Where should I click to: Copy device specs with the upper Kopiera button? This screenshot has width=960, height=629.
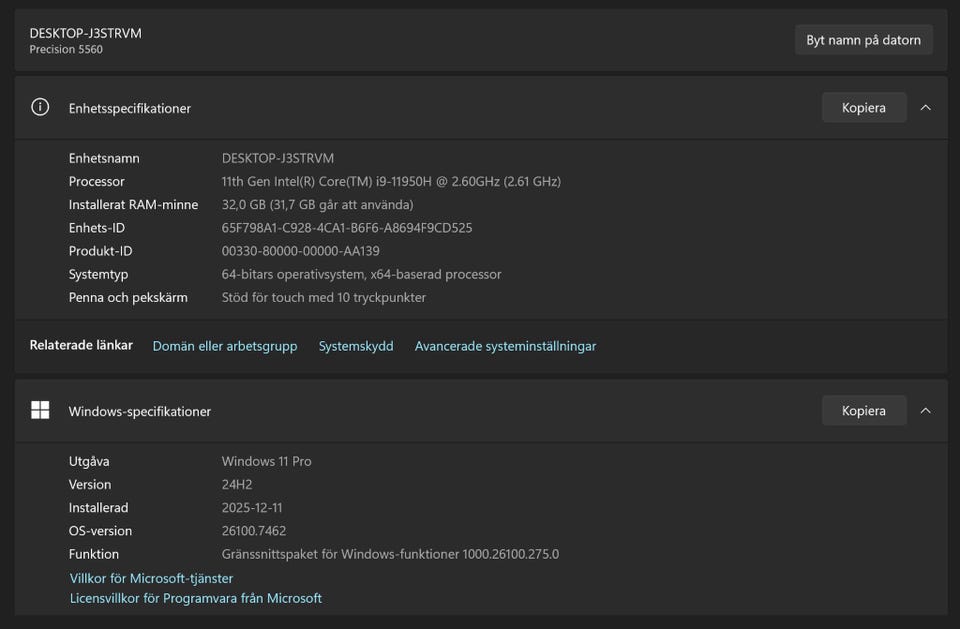point(864,107)
